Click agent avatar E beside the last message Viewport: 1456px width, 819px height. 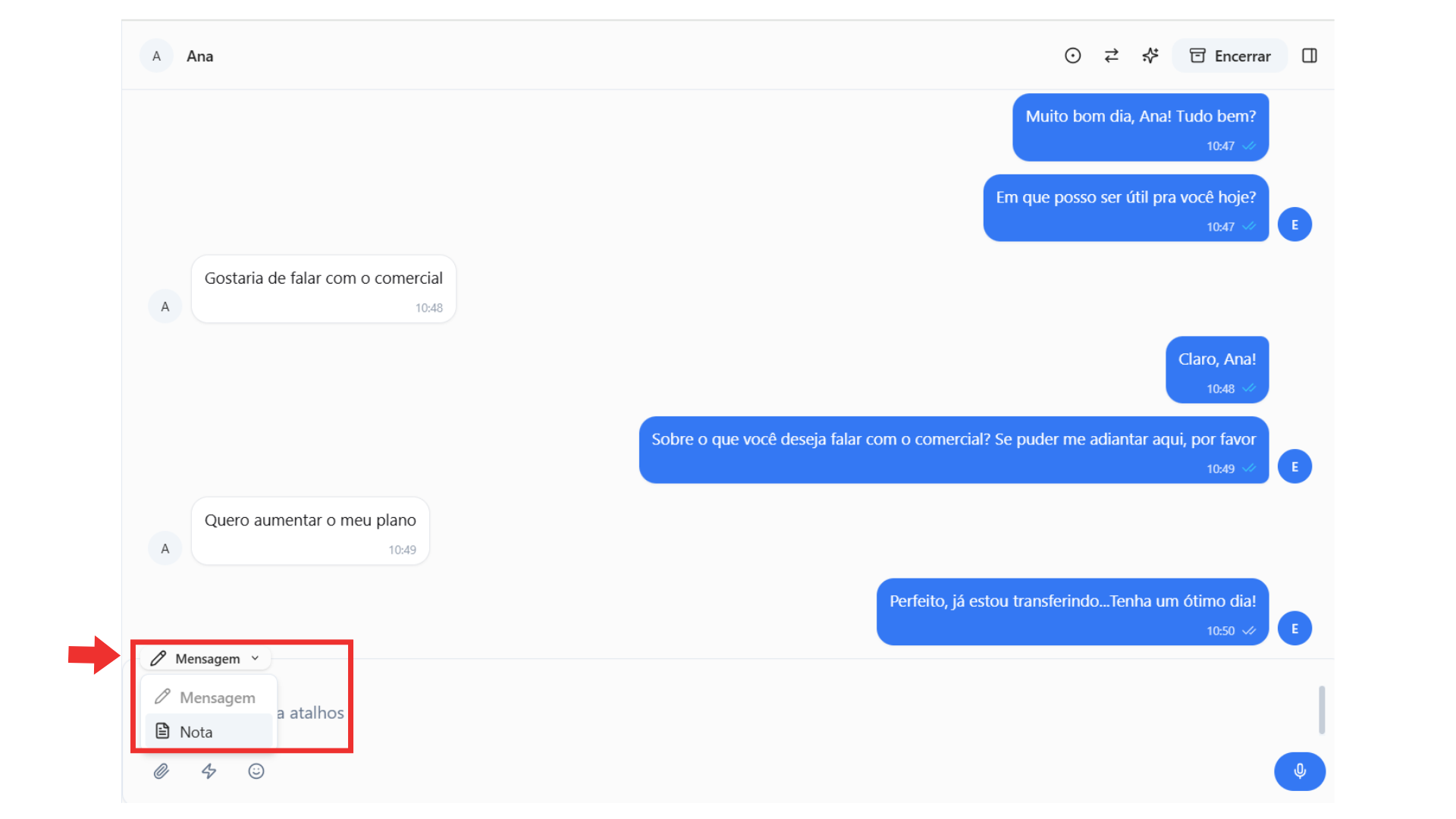click(1294, 629)
